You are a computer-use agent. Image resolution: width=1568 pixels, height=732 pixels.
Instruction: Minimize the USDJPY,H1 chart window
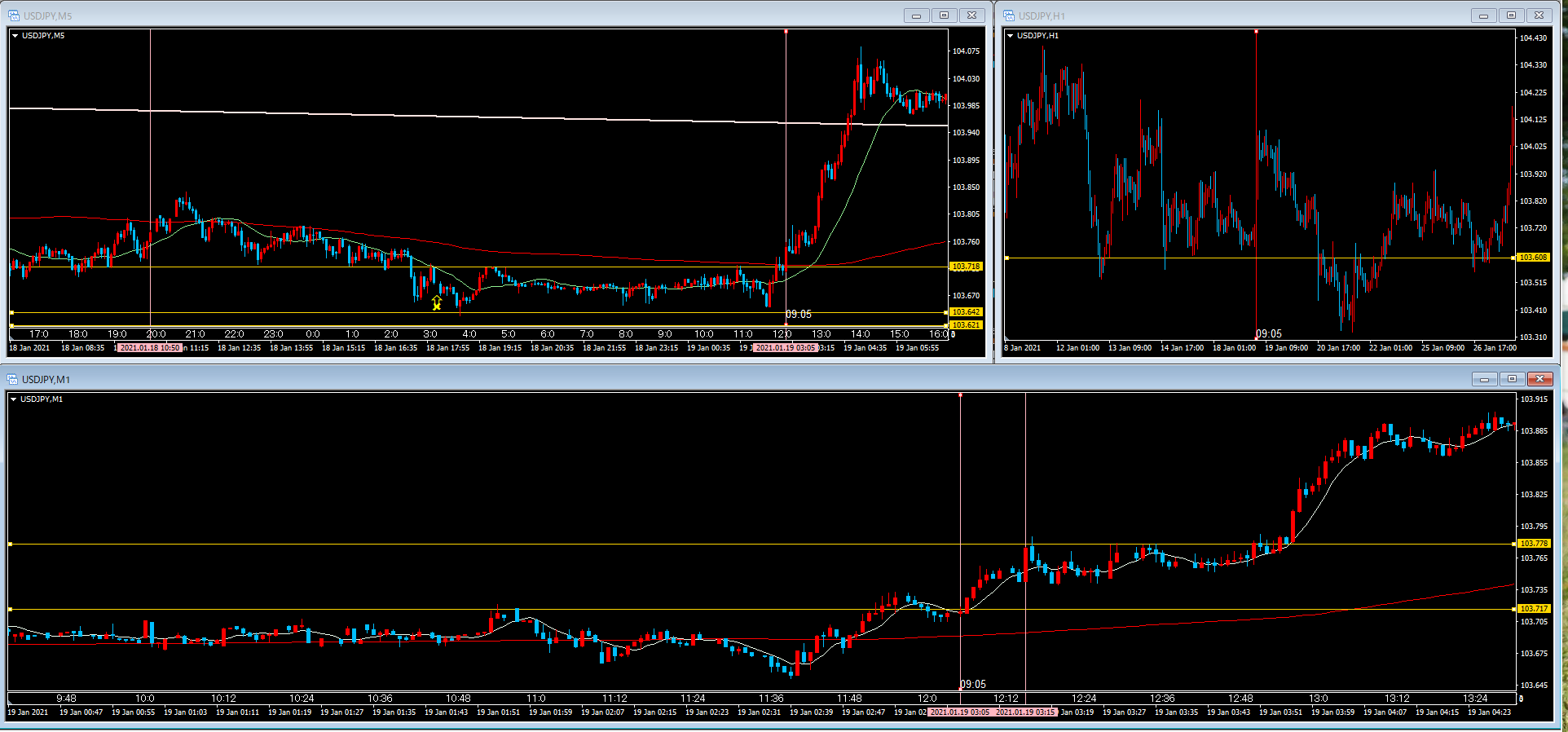pyautogui.click(x=1483, y=15)
